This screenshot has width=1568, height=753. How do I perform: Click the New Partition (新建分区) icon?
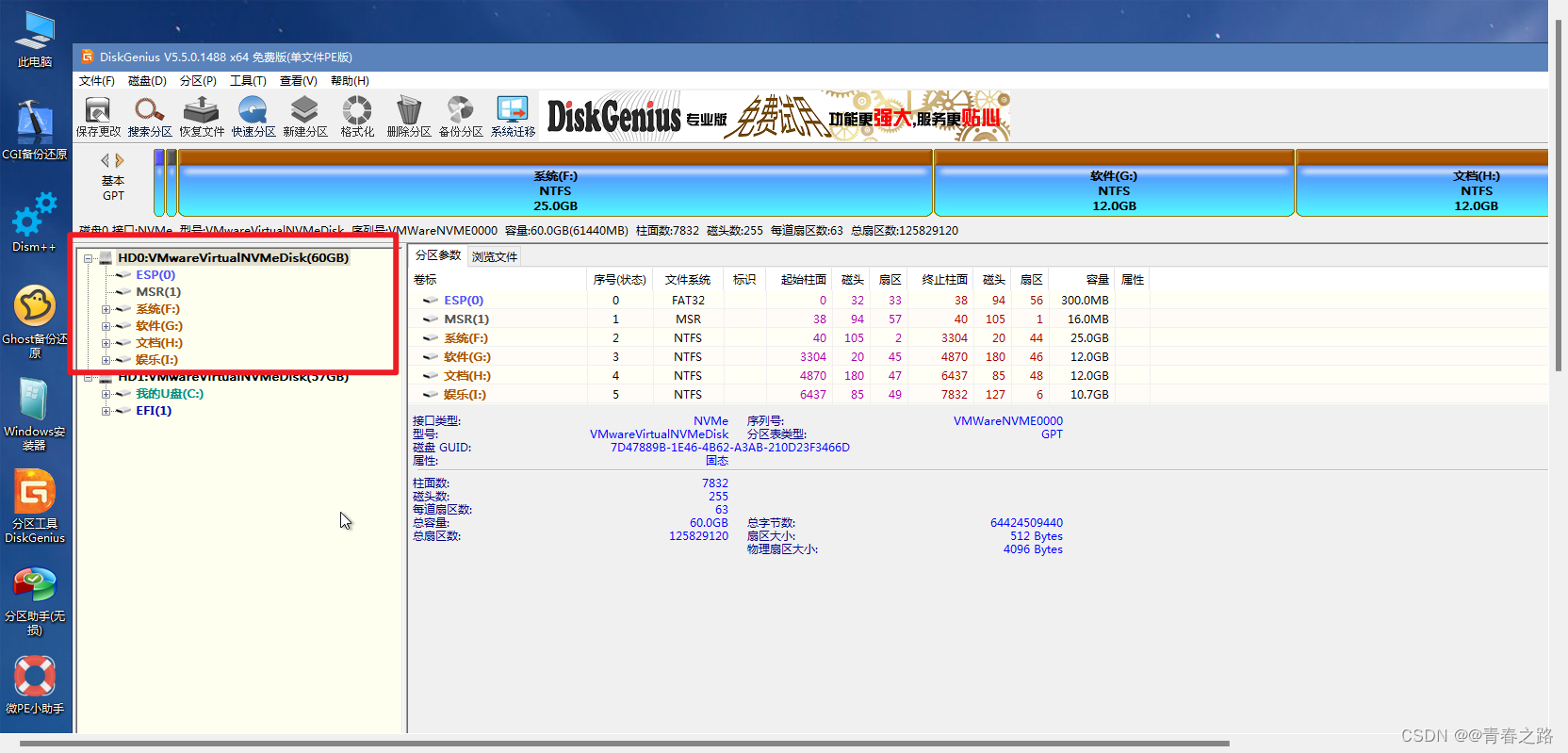[x=305, y=117]
